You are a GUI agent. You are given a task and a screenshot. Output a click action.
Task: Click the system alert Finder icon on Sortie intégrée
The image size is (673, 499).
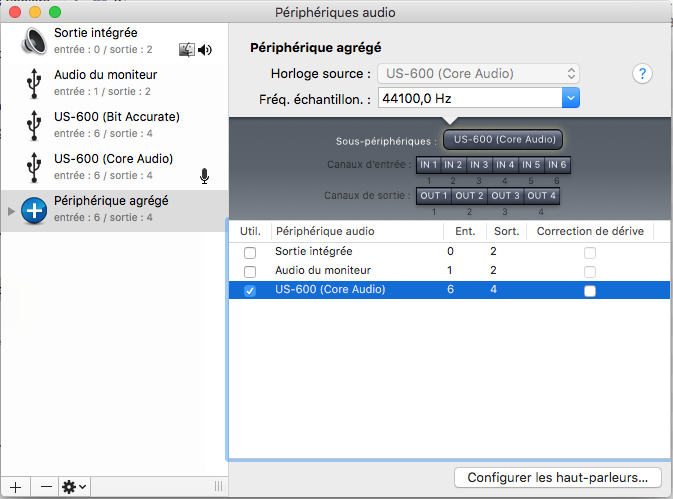[x=187, y=50]
